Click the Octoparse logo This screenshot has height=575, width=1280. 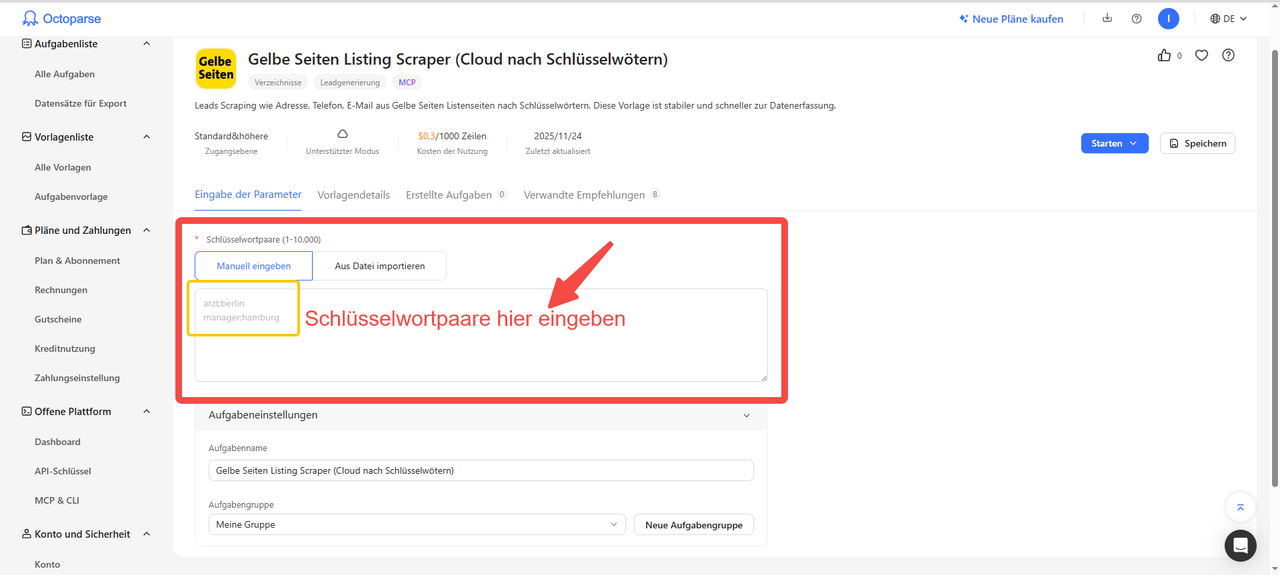point(62,18)
